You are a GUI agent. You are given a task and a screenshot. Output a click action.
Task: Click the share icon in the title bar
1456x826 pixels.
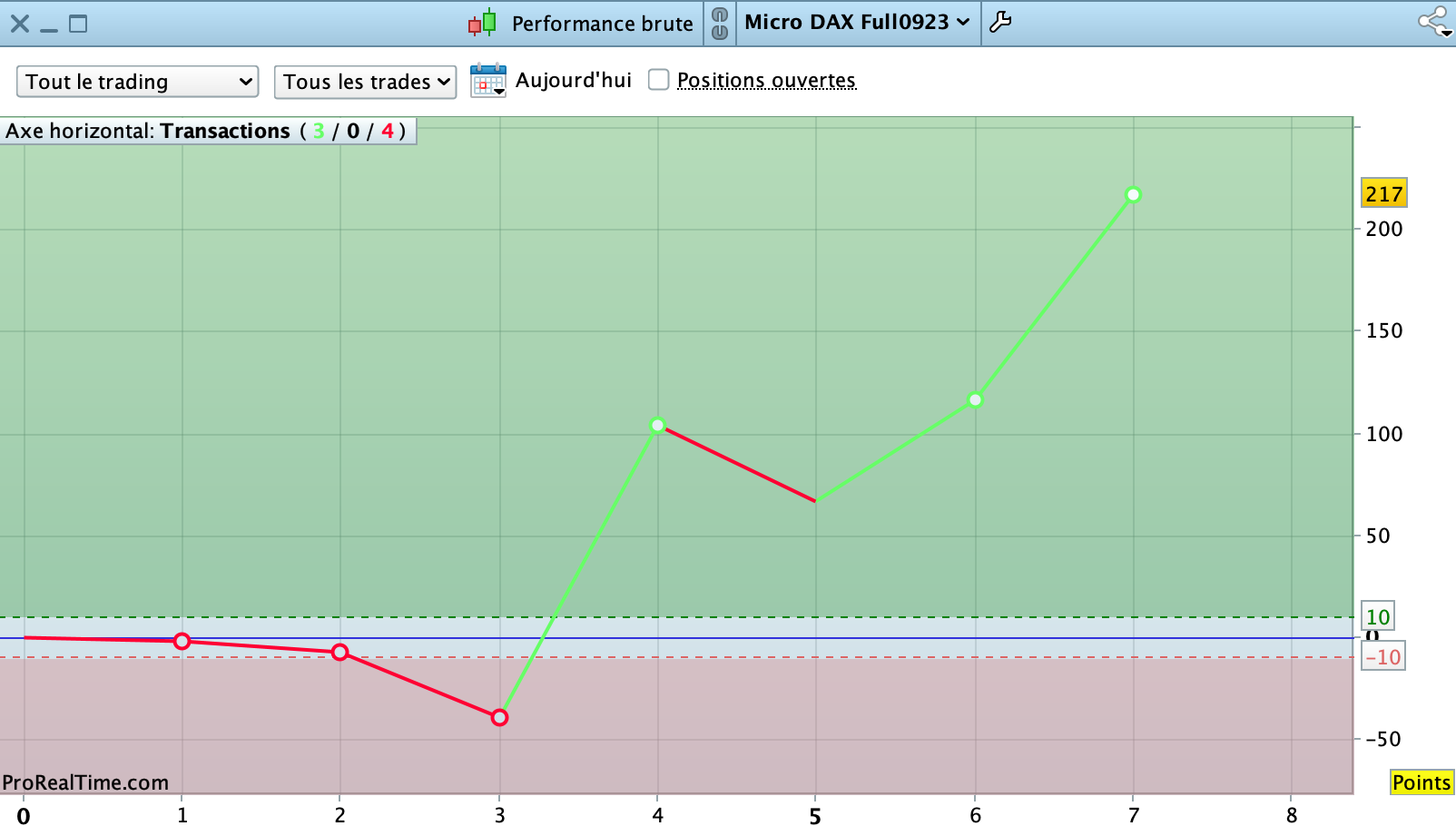1434,22
